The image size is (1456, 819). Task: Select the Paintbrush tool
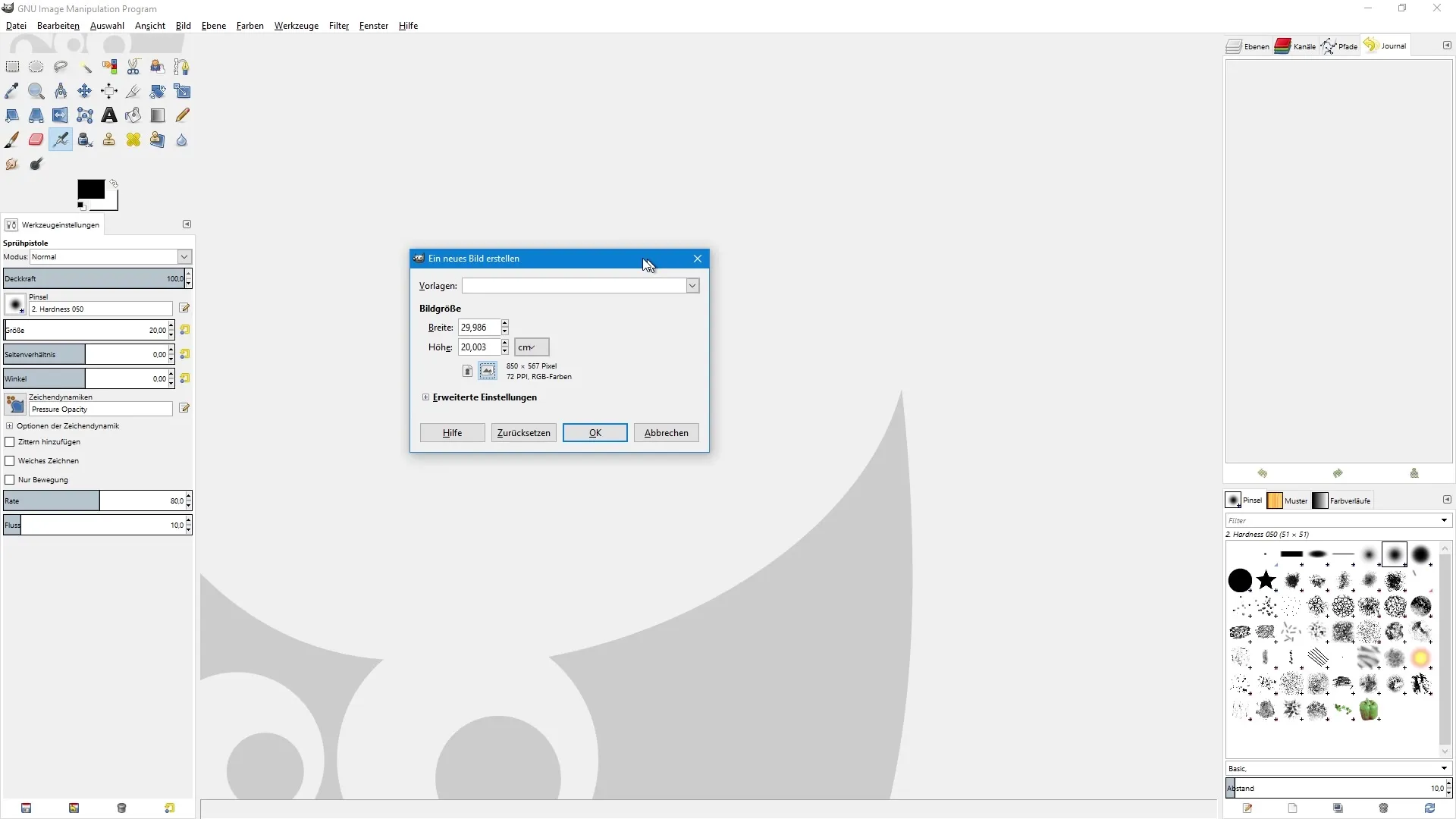coord(12,140)
